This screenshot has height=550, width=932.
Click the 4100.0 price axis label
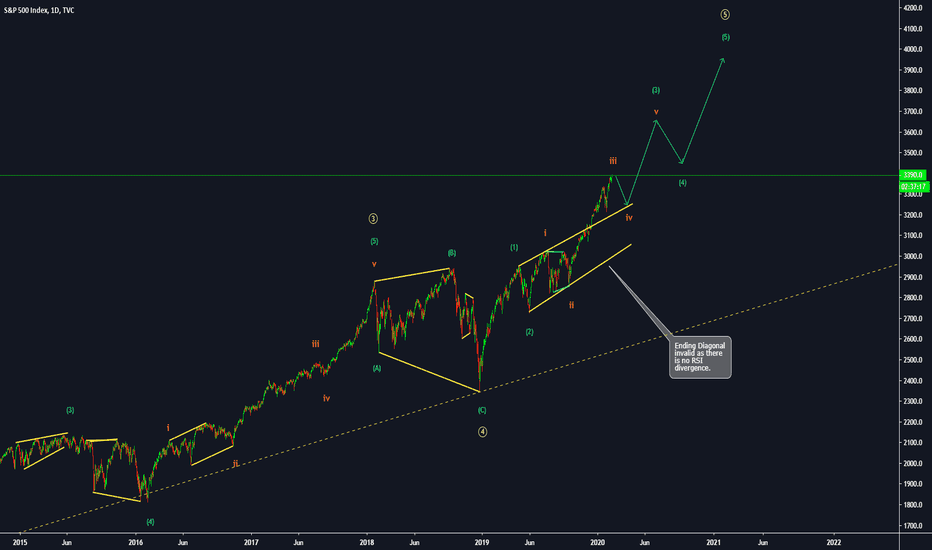(913, 29)
